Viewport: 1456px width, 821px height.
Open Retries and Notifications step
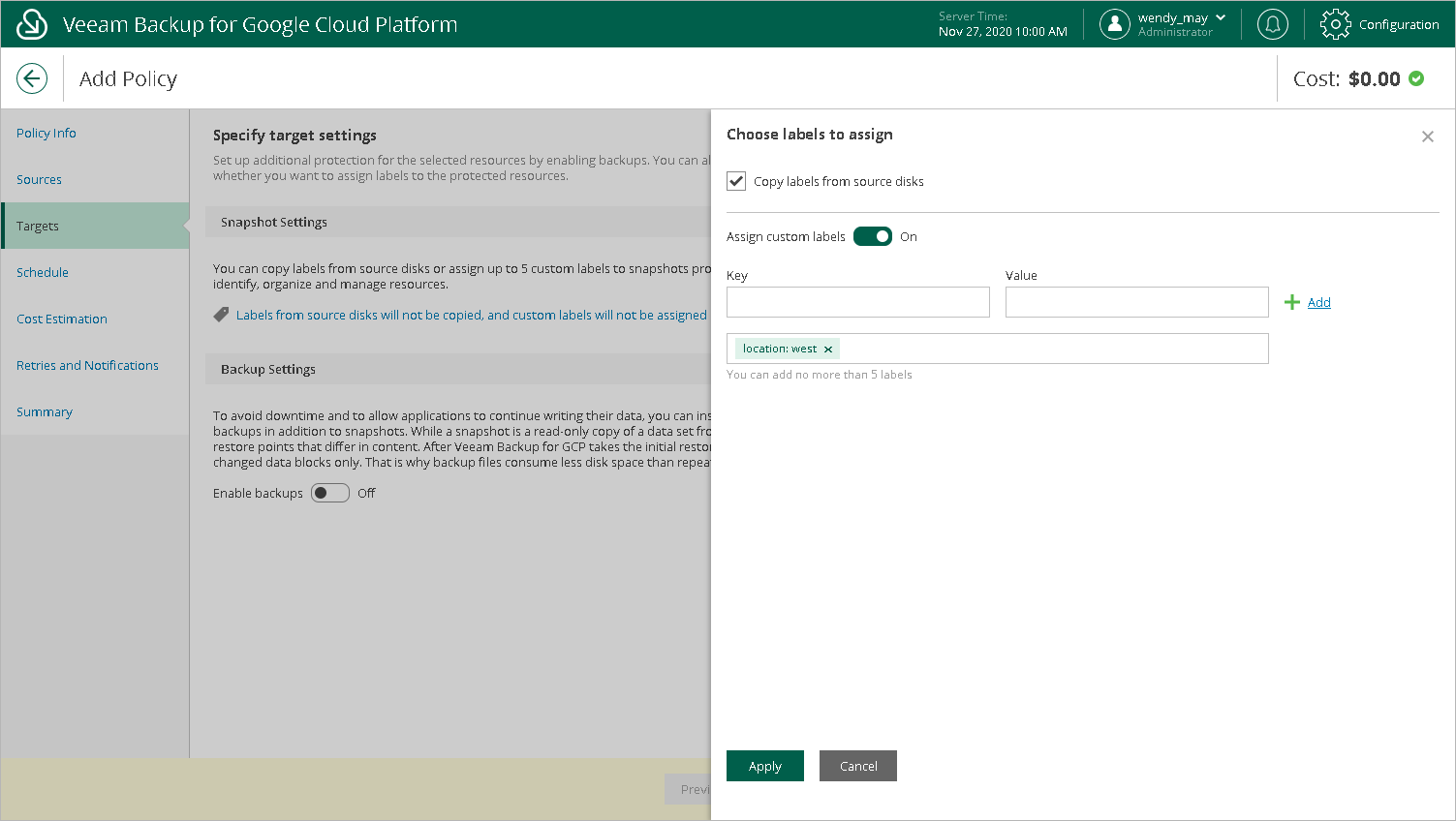(x=87, y=365)
